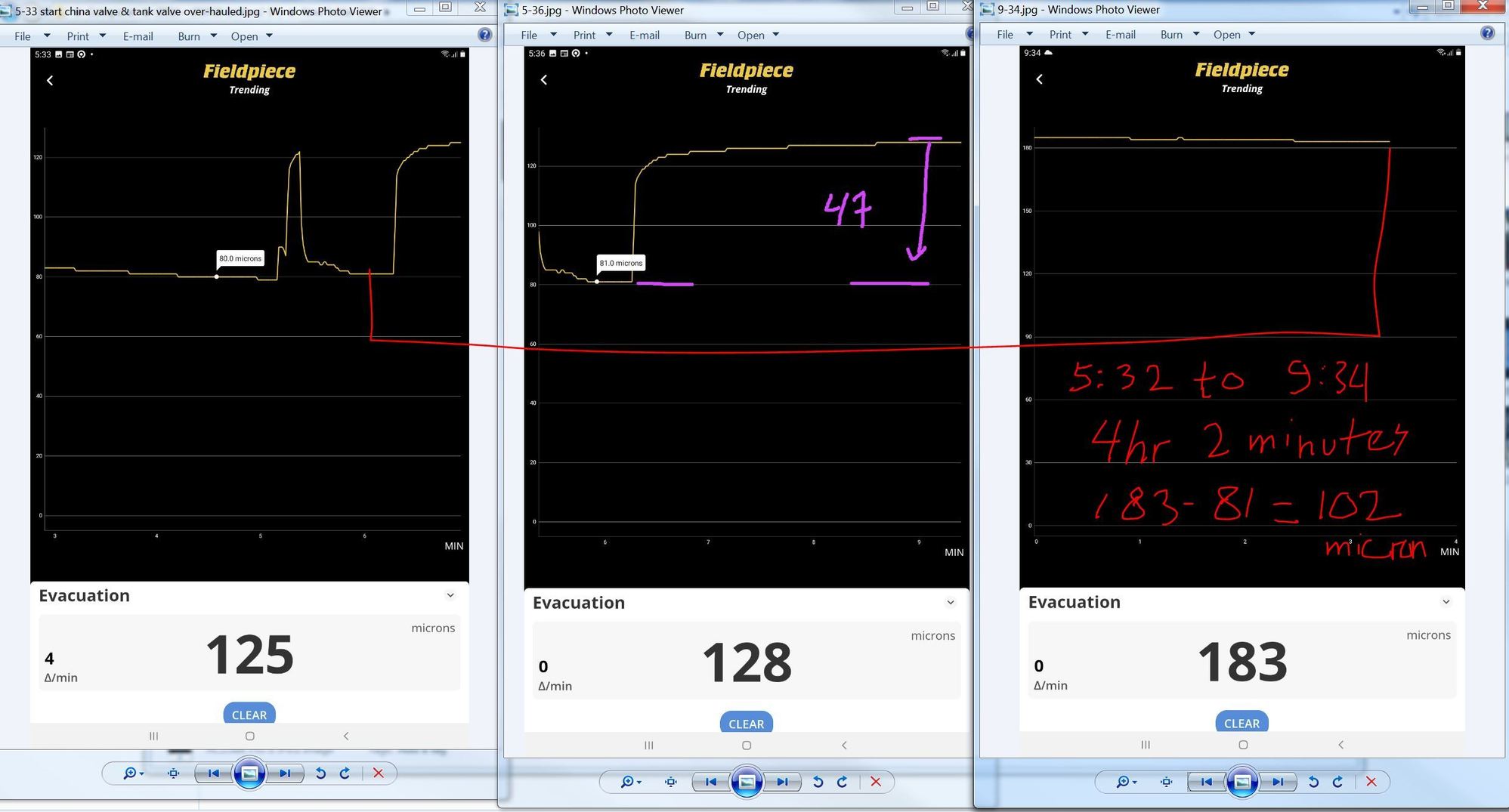Viewport: 1509px width, 812px height.
Task: Click E-mail in the 9-34.jpg viewer toolbar
Action: [1121, 34]
